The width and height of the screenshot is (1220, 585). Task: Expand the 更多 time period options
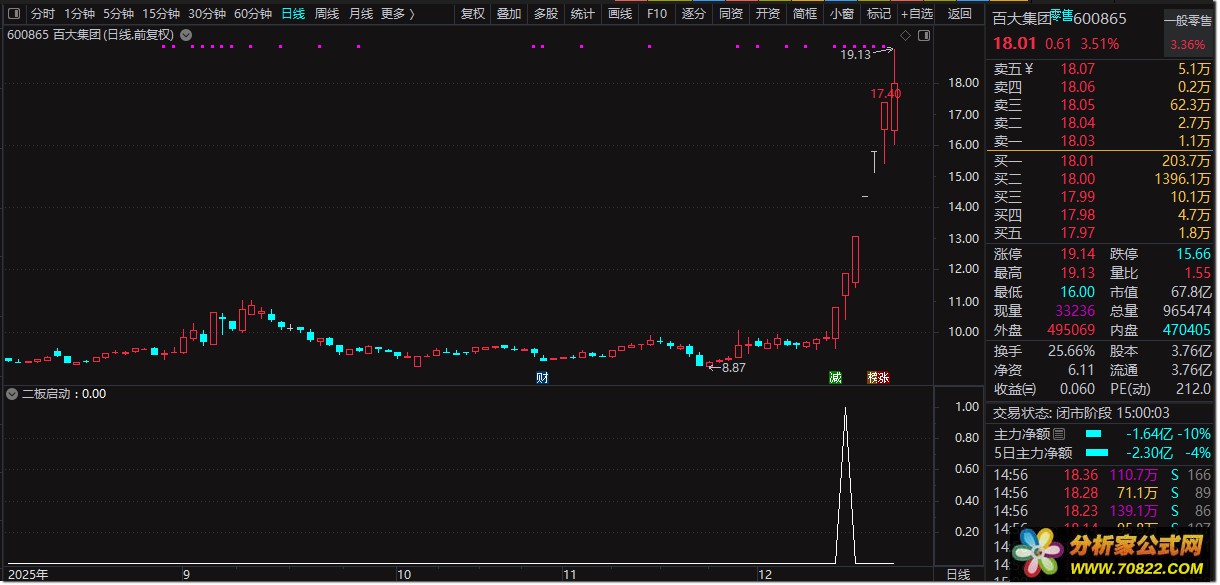[x=397, y=14]
